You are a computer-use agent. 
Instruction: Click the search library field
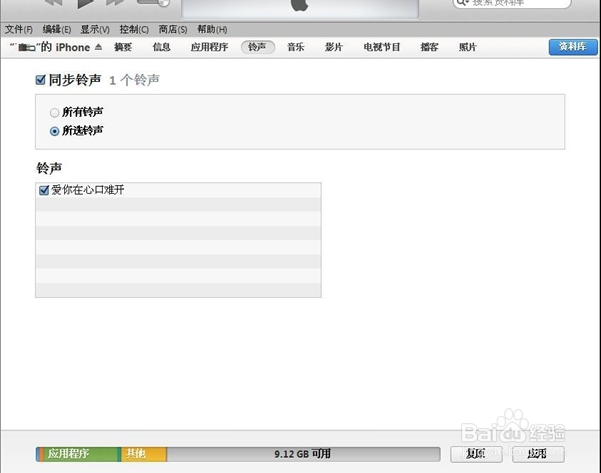[x=512, y=3]
